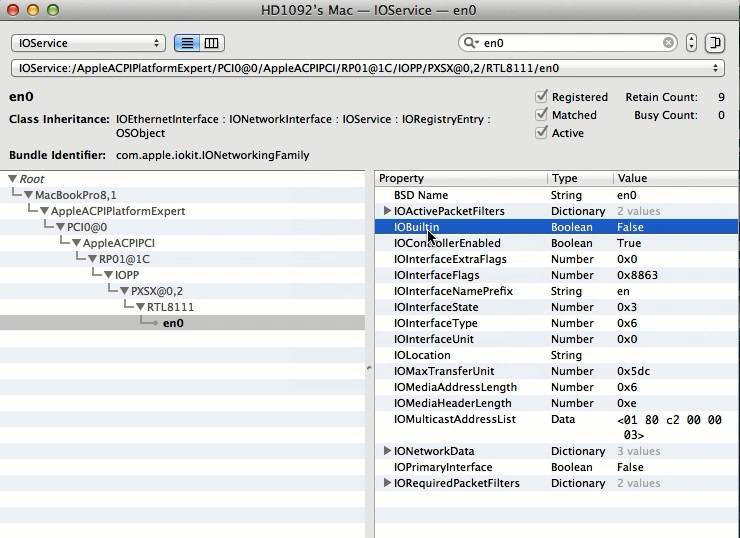Click the inspector toggle icon beside search
The width and height of the screenshot is (740, 538).
[x=715, y=43]
